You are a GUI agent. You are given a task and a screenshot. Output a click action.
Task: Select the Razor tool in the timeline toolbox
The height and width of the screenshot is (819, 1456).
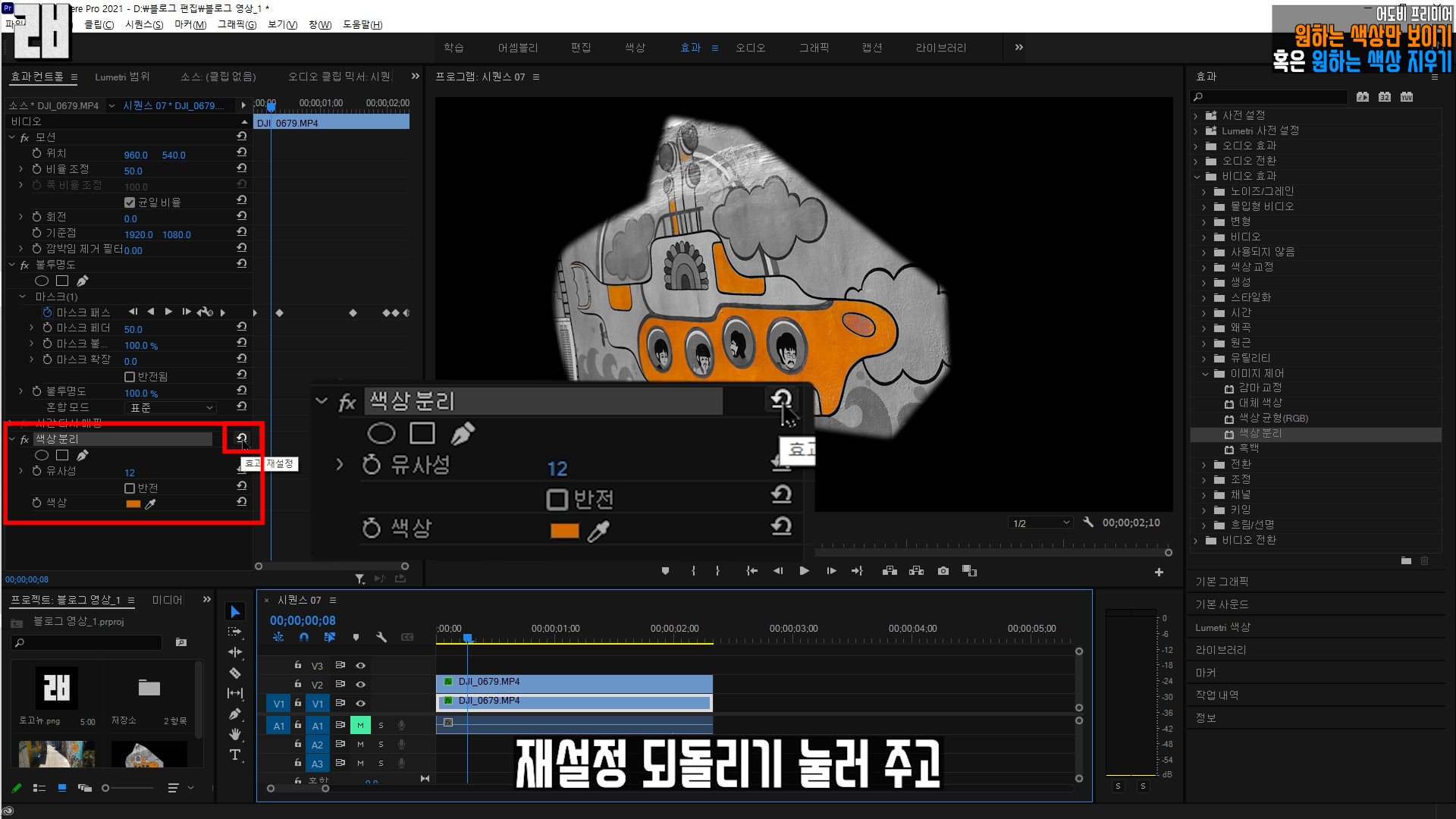coord(235,673)
